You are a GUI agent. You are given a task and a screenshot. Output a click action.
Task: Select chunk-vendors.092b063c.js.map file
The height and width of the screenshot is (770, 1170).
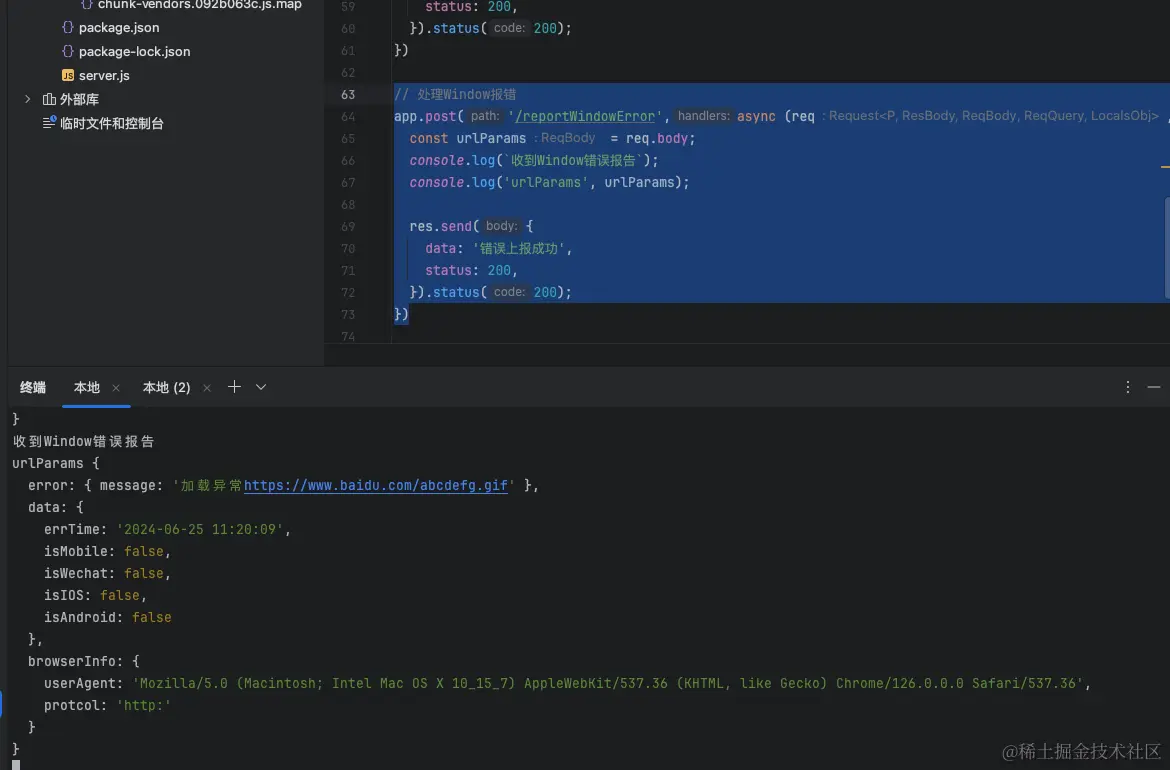point(199,4)
